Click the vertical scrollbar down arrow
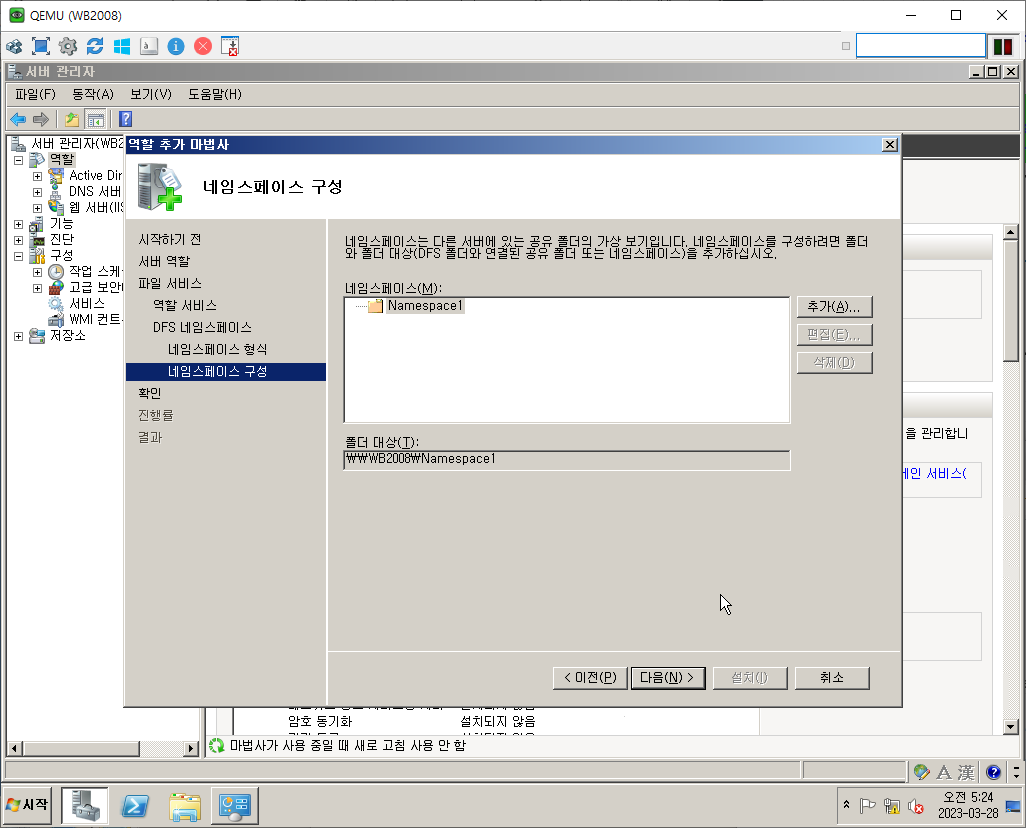Image resolution: width=1026 pixels, height=828 pixels. point(1010,726)
